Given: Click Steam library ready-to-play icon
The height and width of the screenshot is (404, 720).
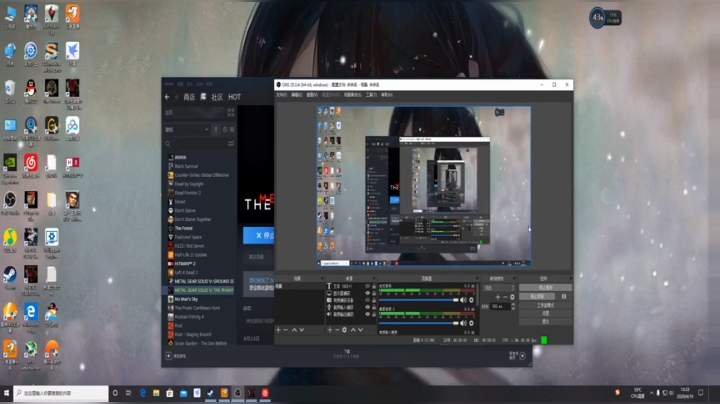Looking at the screenshot, I should 232,129.
